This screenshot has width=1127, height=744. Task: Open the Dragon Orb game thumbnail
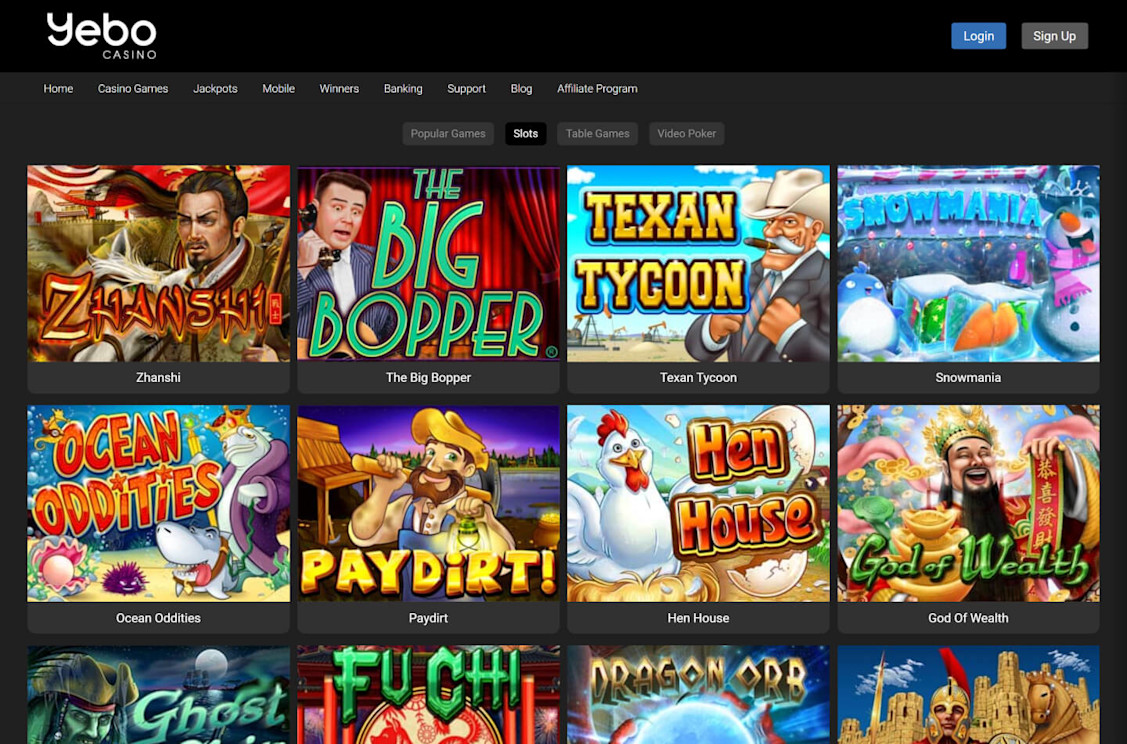(698, 694)
